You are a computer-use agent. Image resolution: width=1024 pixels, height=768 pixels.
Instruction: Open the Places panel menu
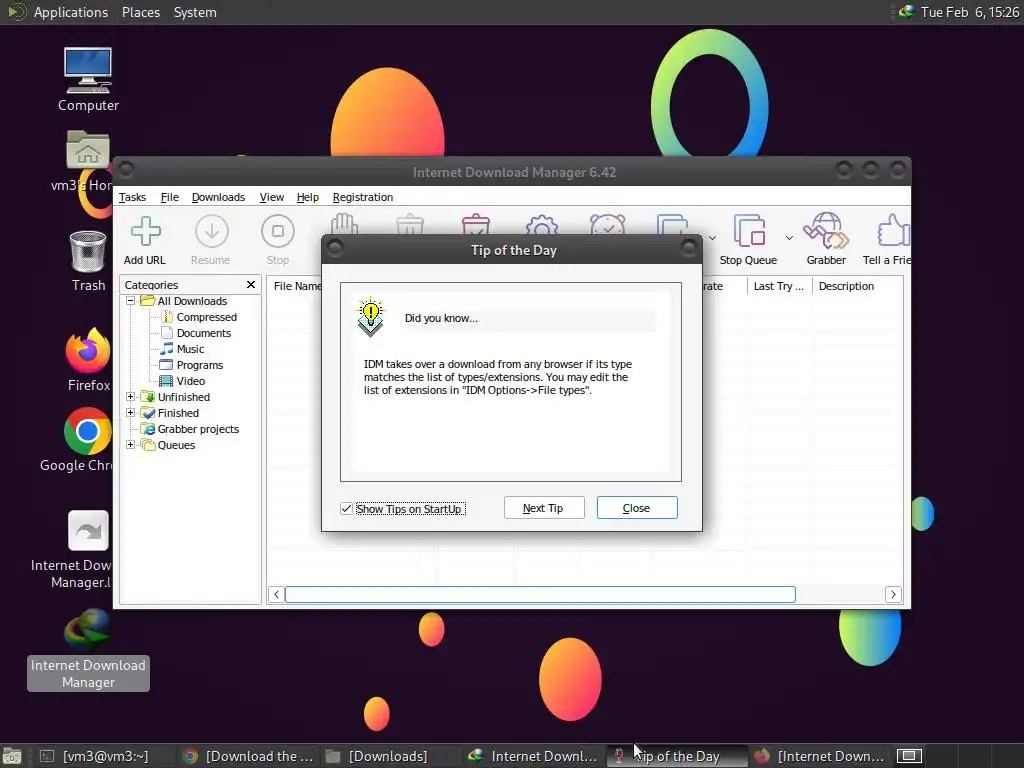click(x=141, y=12)
